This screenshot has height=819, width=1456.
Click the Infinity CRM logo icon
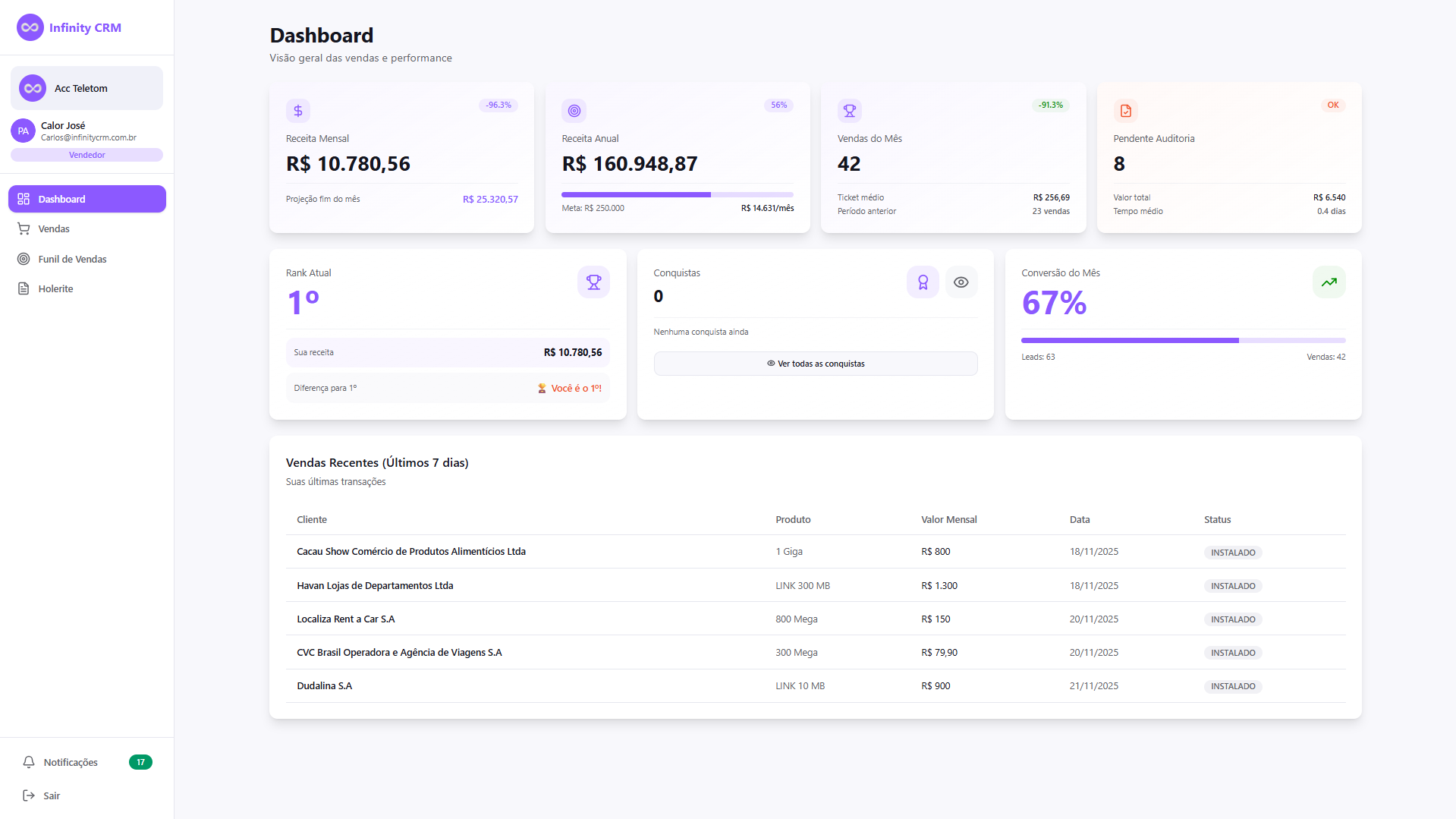(30, 27)
